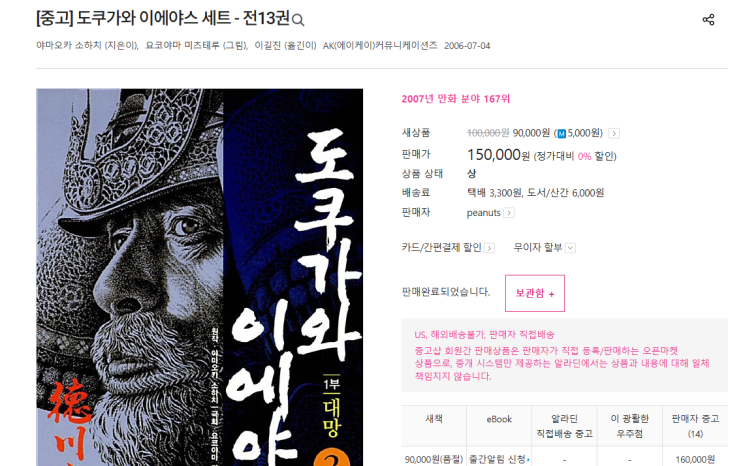Enlarge the book cover image

pyautogui.click(x=199, y=277)
